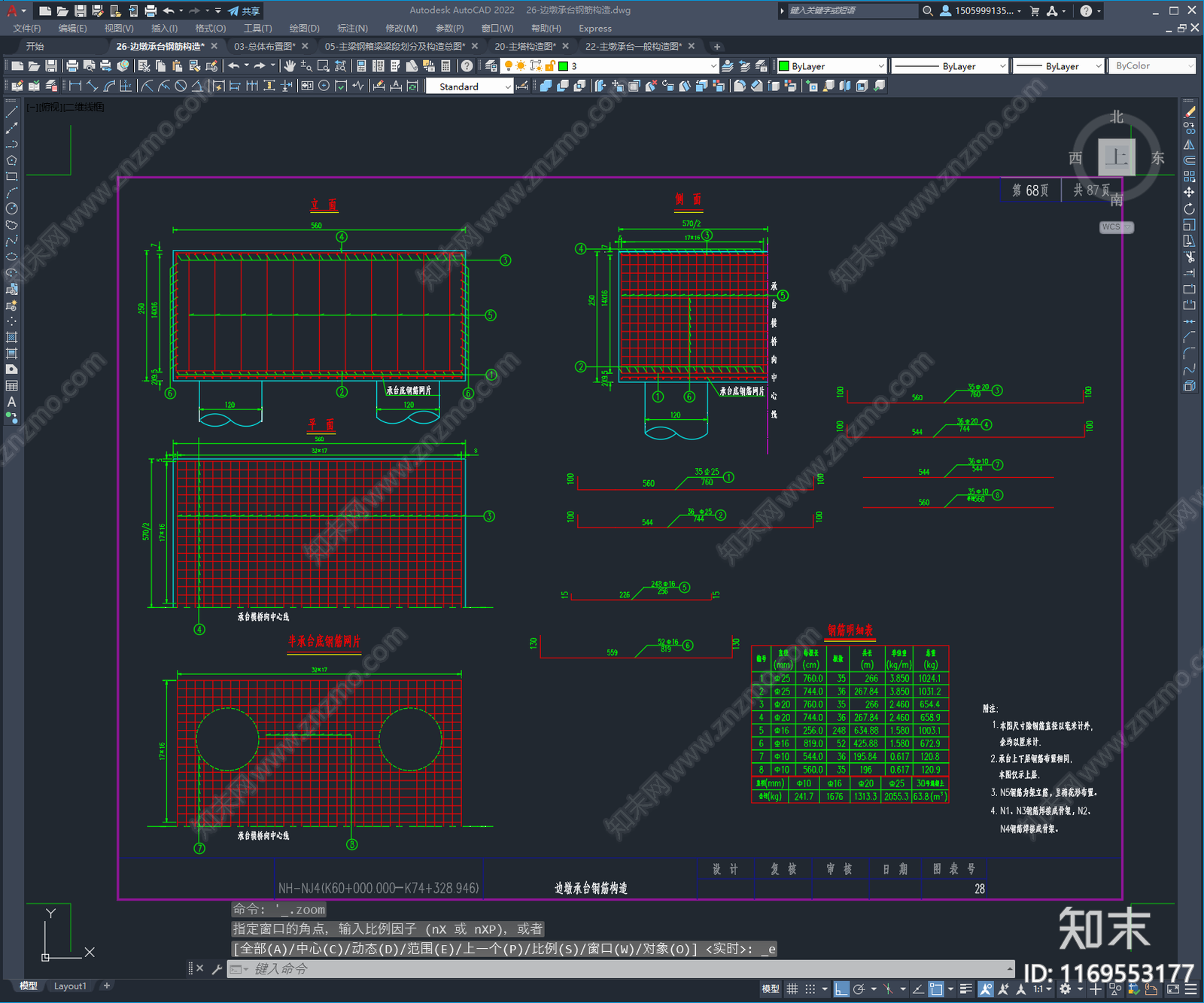
Task: Toggle Object snap square in status bar
Action: 936,989
